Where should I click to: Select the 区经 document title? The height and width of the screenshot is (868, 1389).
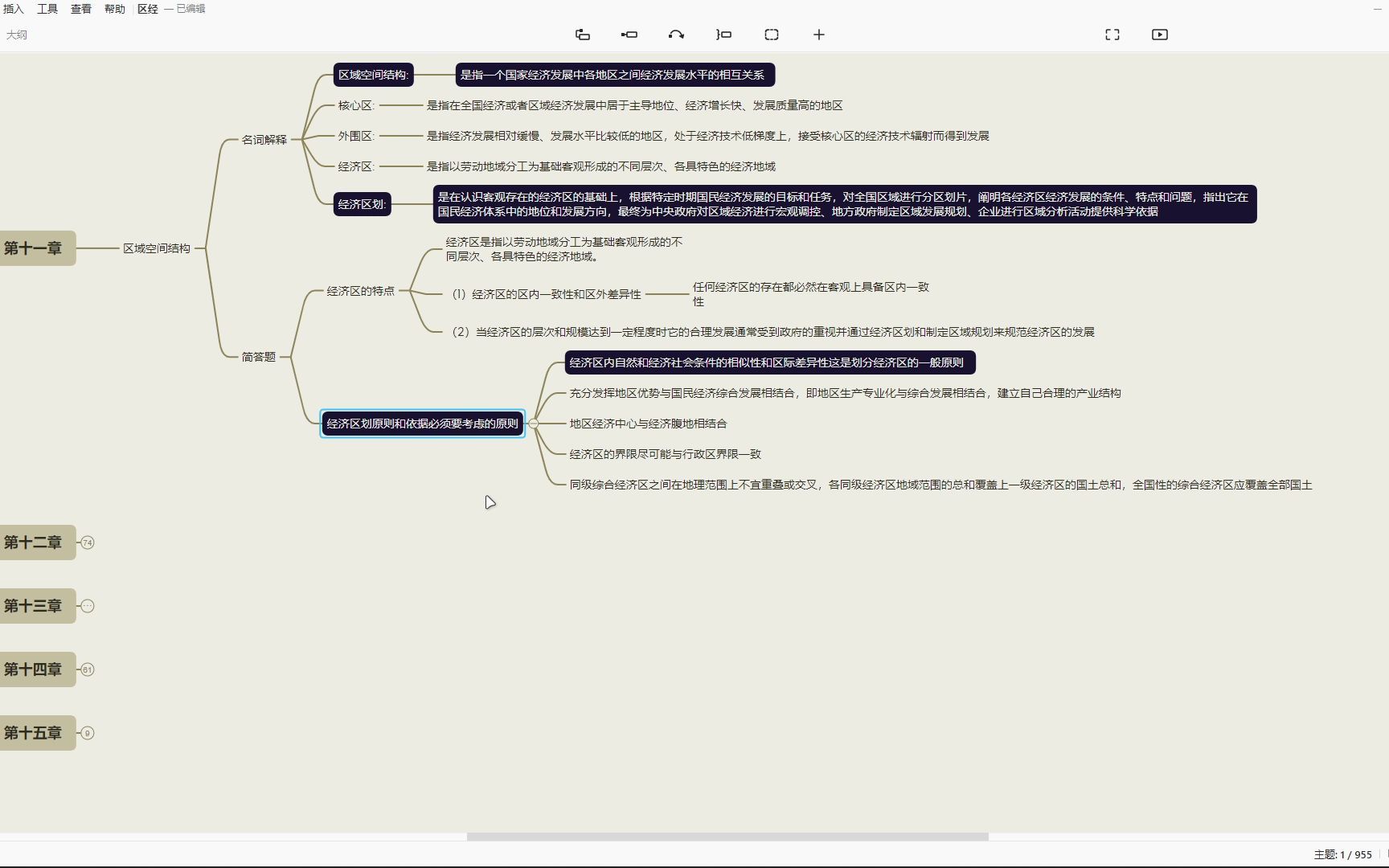(148, 9)
